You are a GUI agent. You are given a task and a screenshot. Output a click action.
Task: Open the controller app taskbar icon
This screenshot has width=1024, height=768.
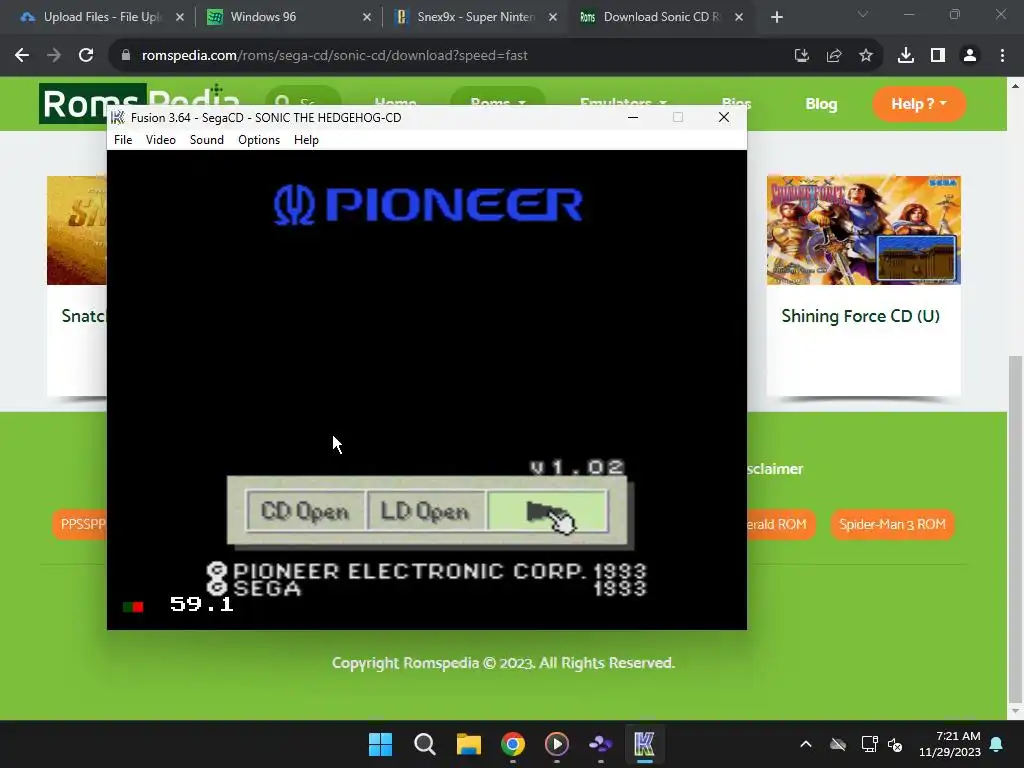(x=600, y=744)
